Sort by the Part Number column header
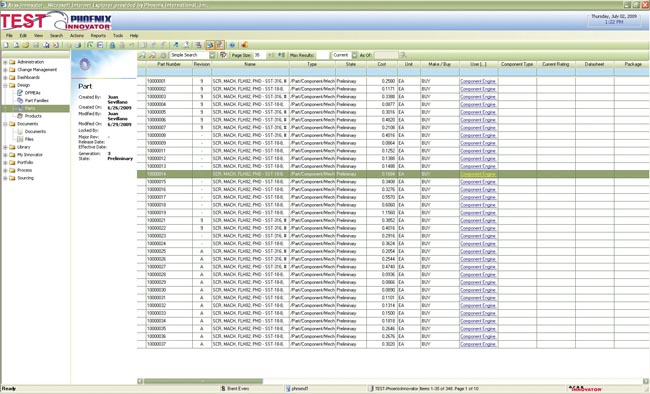This screenshot has height=394, width=650. pos(169,64)
